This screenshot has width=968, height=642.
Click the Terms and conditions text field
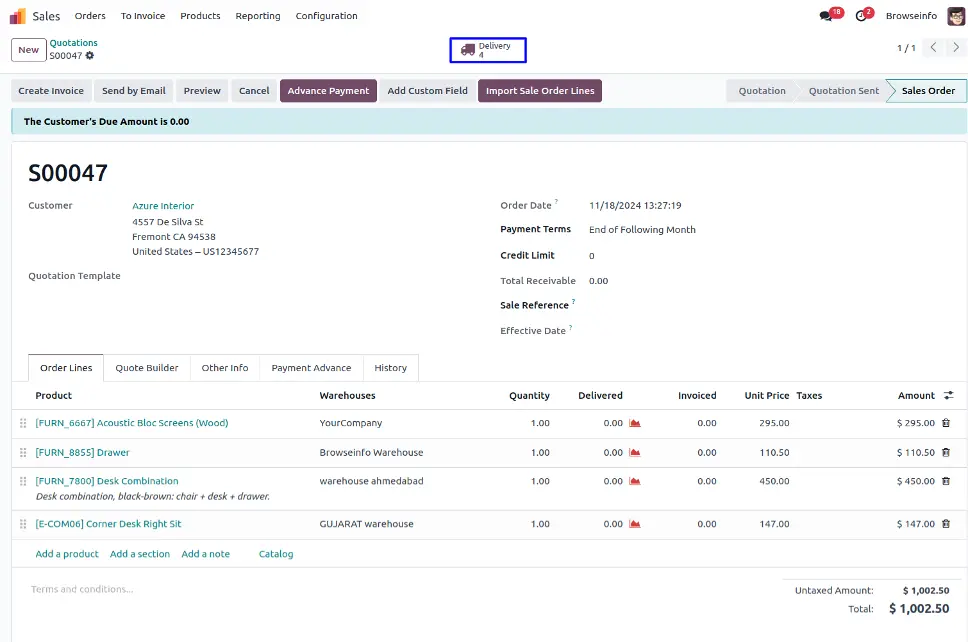(x=82, y=589)
